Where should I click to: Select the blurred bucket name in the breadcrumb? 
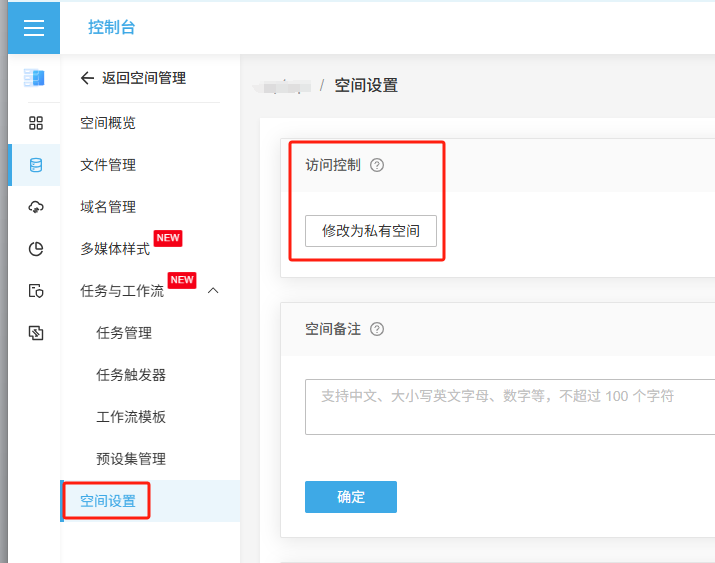coord(283,86)
